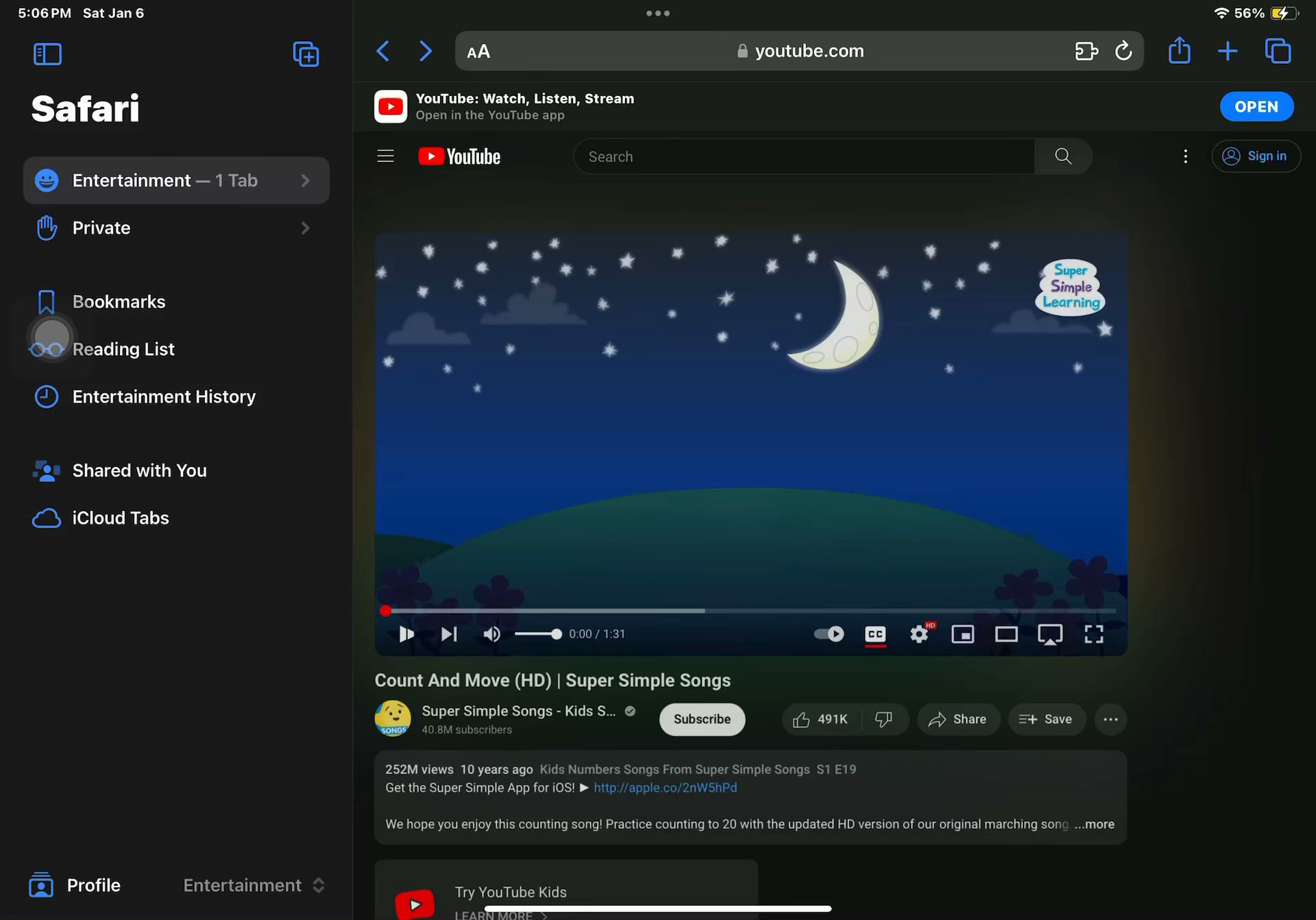Open Bookmarks in sidebar
This screenshot has width=1316, height=920.
[x=119, y=302]
